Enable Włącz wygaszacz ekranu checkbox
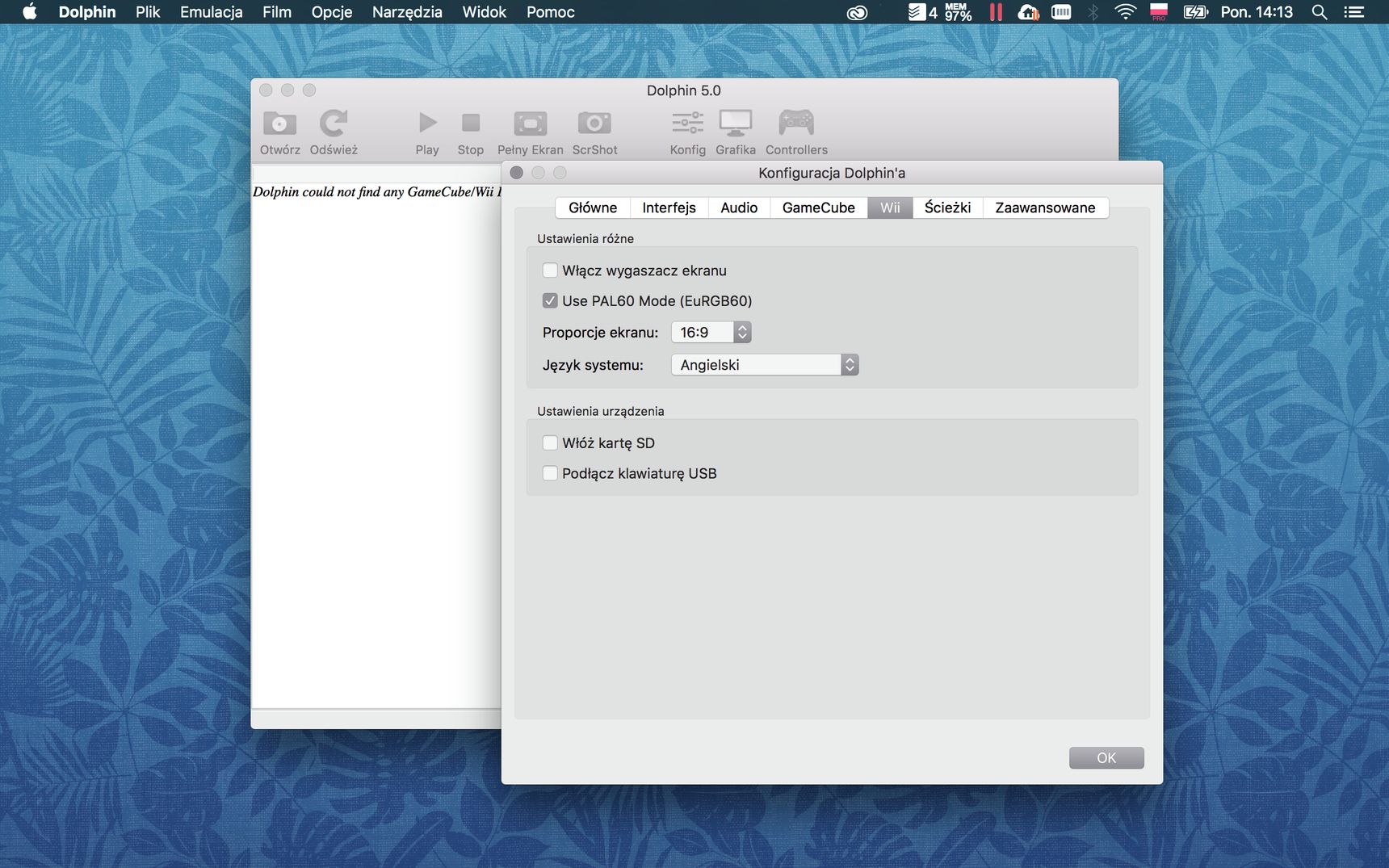This screenshot has height=868, width=1389. click(x=550, y=270)
